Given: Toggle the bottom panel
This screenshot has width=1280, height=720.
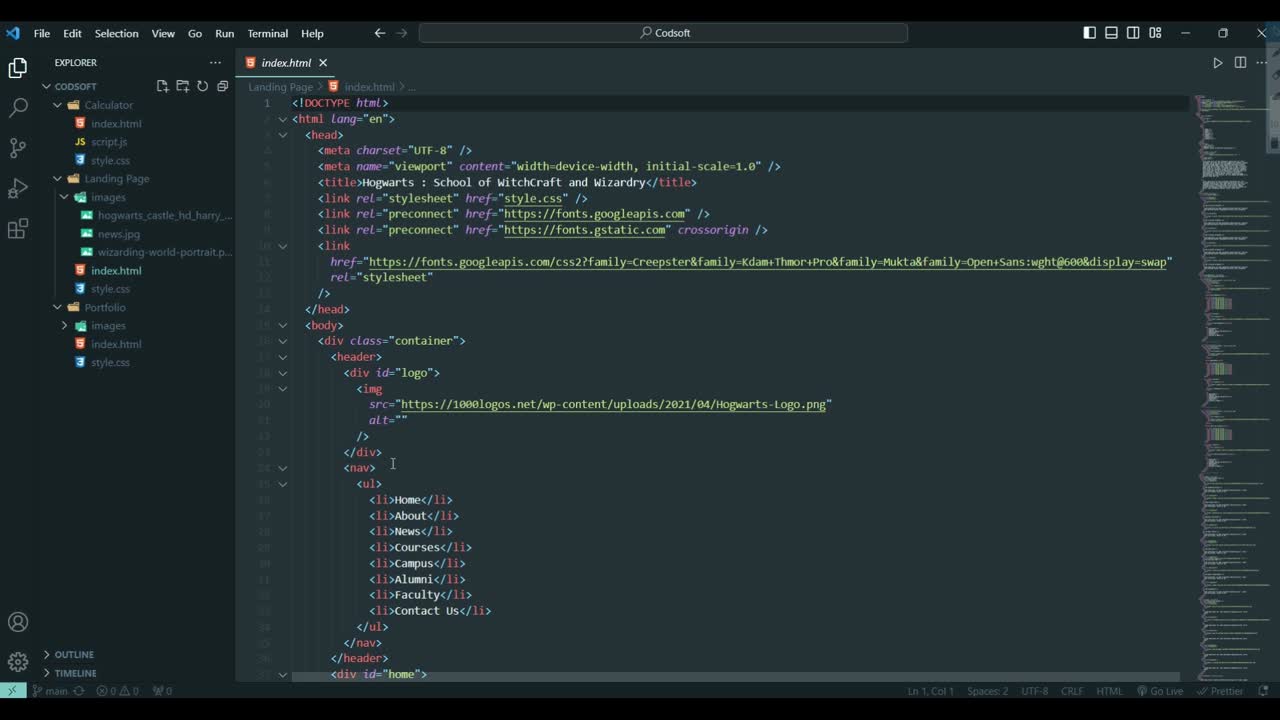Looking at the screenshot, I should point(1111,33).
